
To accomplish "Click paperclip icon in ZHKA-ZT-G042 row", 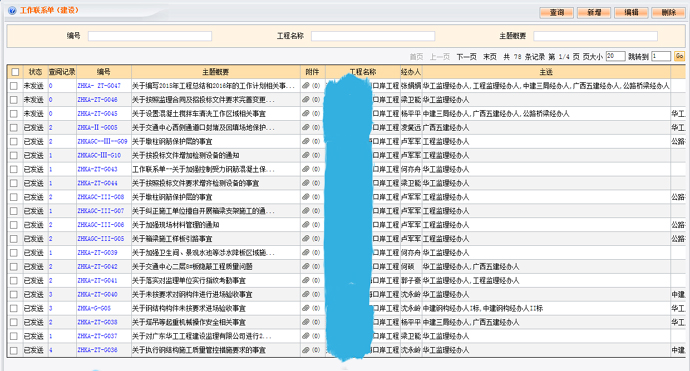I will tap(306, 266).
